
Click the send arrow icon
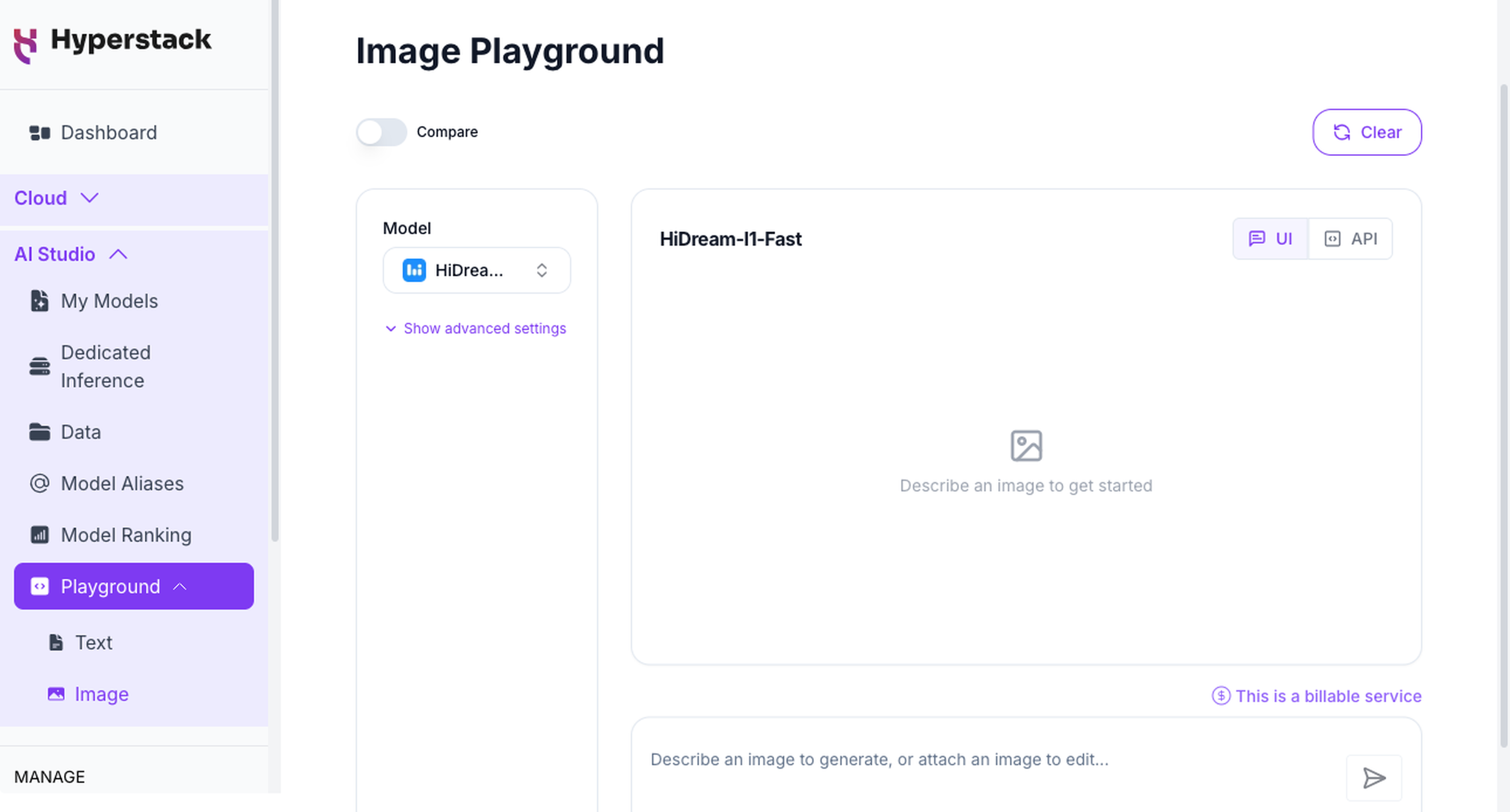tap(1374, 778)
